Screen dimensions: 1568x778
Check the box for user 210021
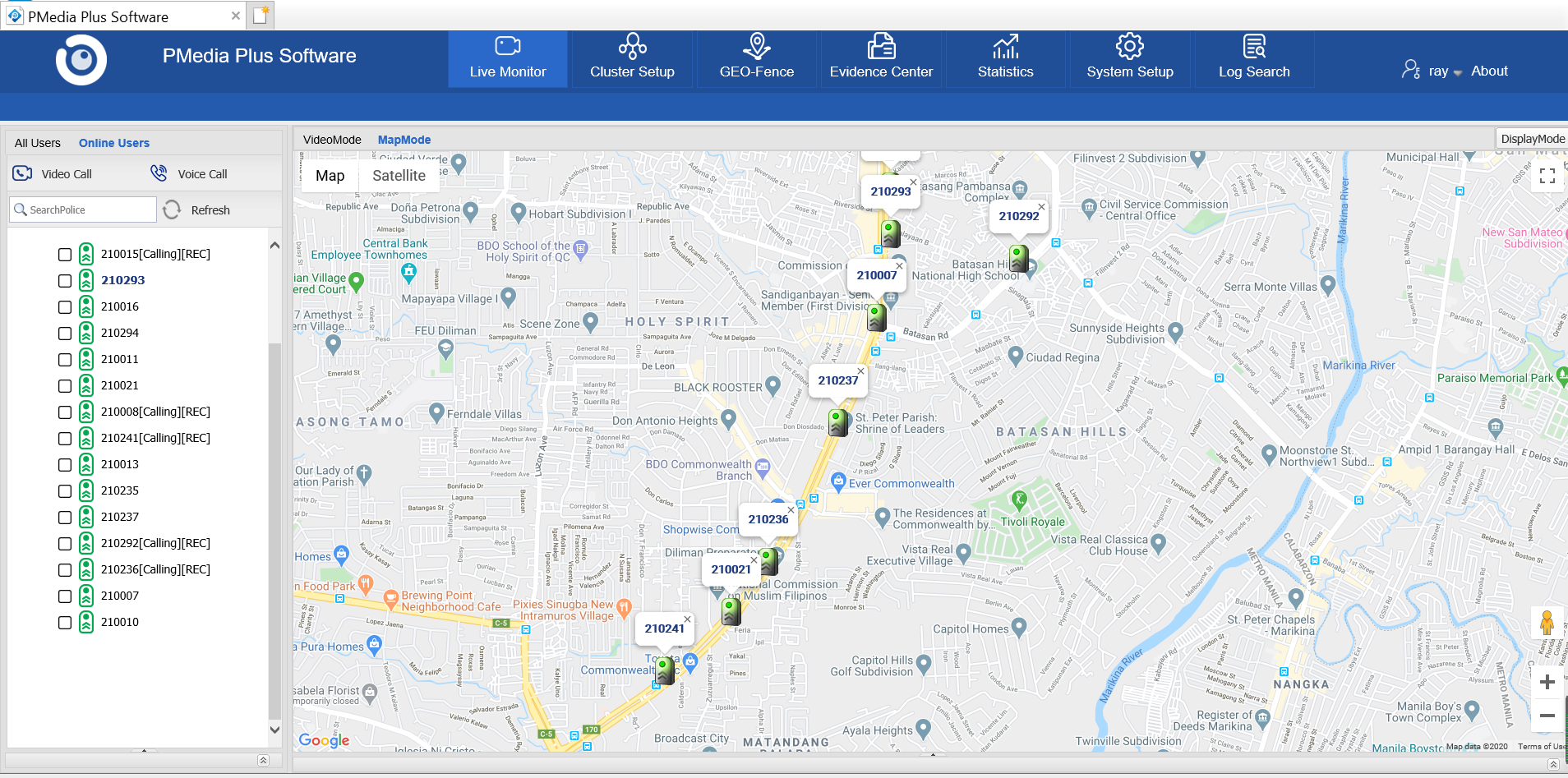pyautogui.click(x=65, y=386)
